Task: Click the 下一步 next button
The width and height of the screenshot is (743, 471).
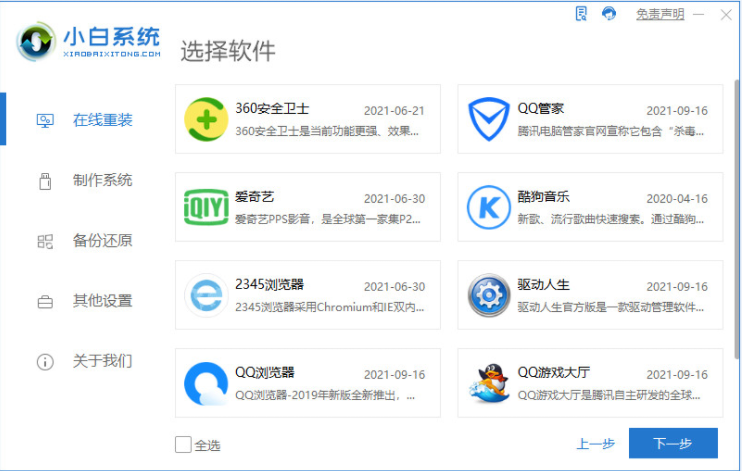Action: [672, 443]
